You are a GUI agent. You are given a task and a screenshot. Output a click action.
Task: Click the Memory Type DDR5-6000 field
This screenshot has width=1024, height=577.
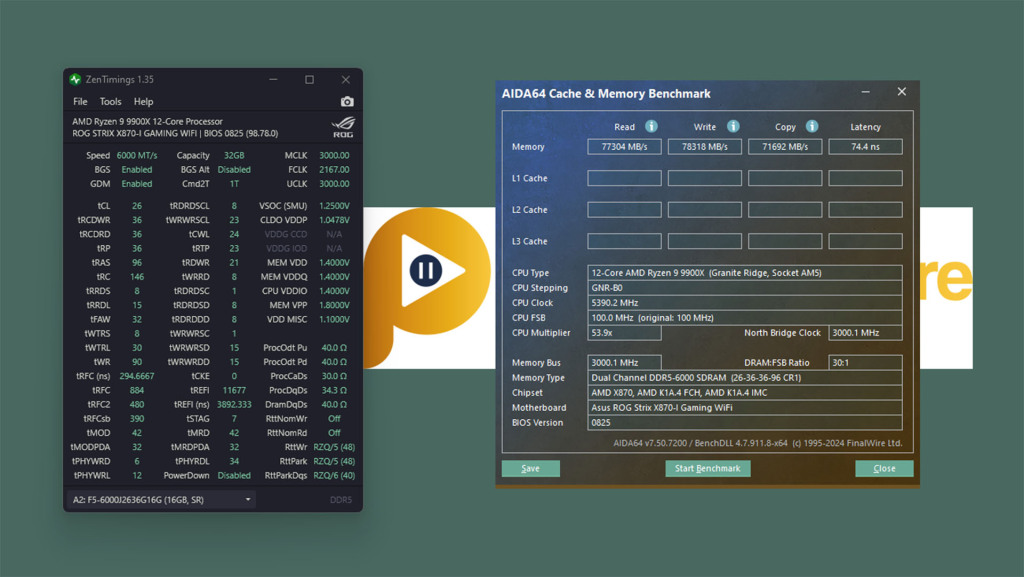tap(744, 378)
